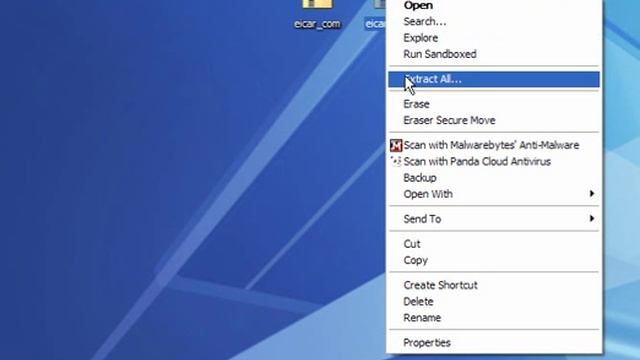This screenshot has height=360, width=640.
Task: Click Explore in the context menu
Action: click(x=493, y=38)
